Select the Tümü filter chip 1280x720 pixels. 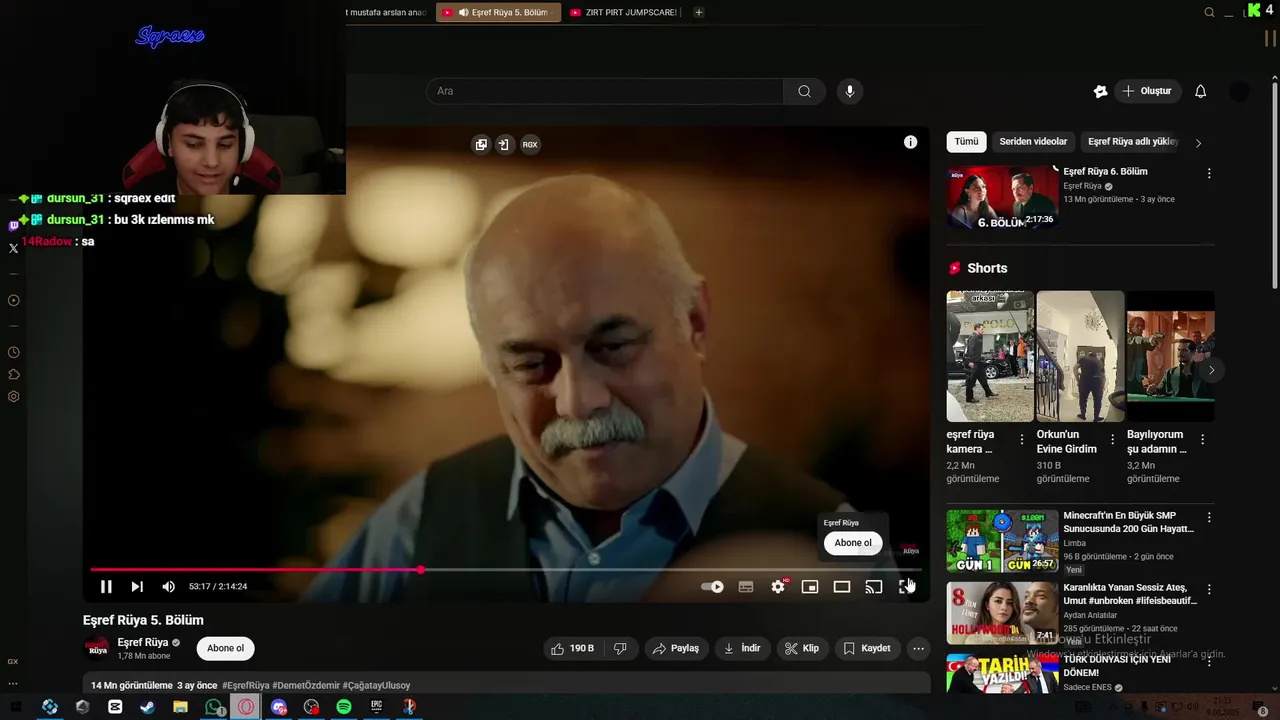(966, 142)
